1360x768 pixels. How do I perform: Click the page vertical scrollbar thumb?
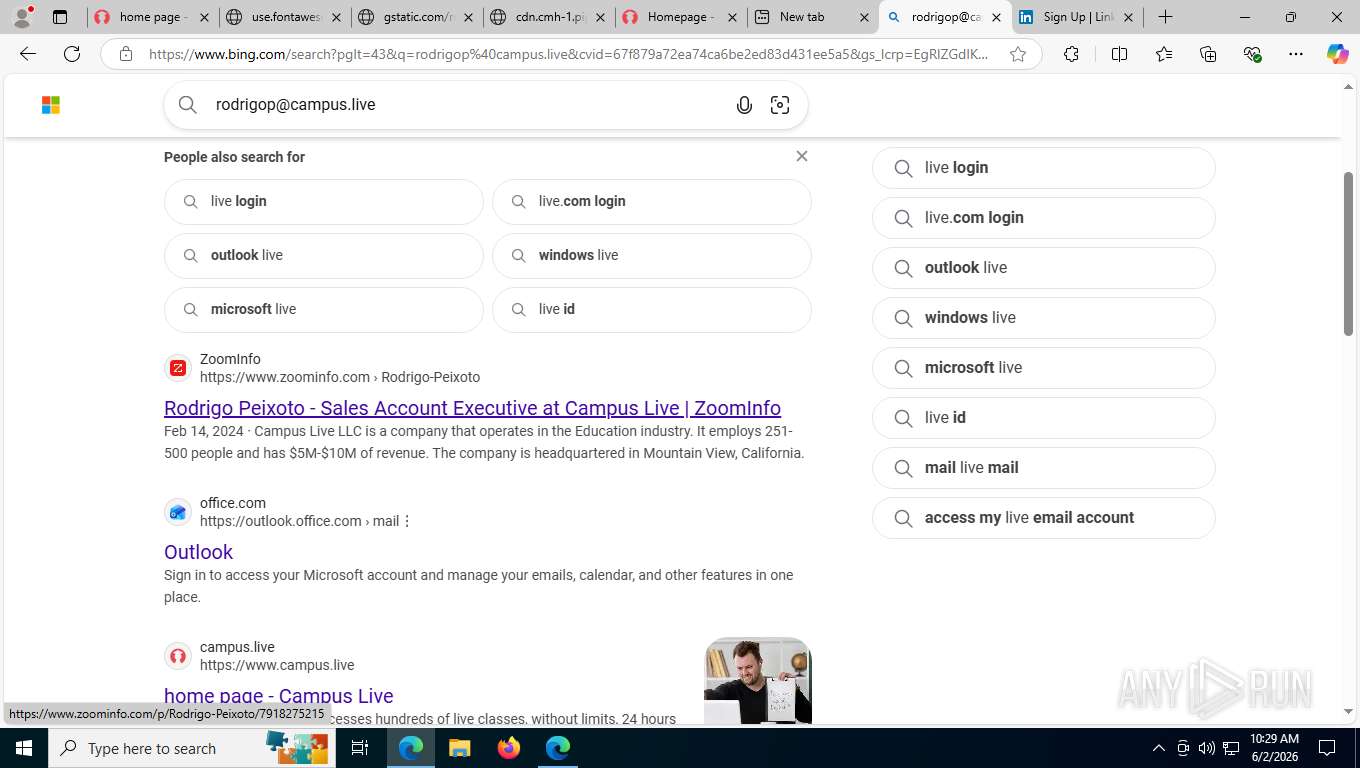(x=1348, y=254)
